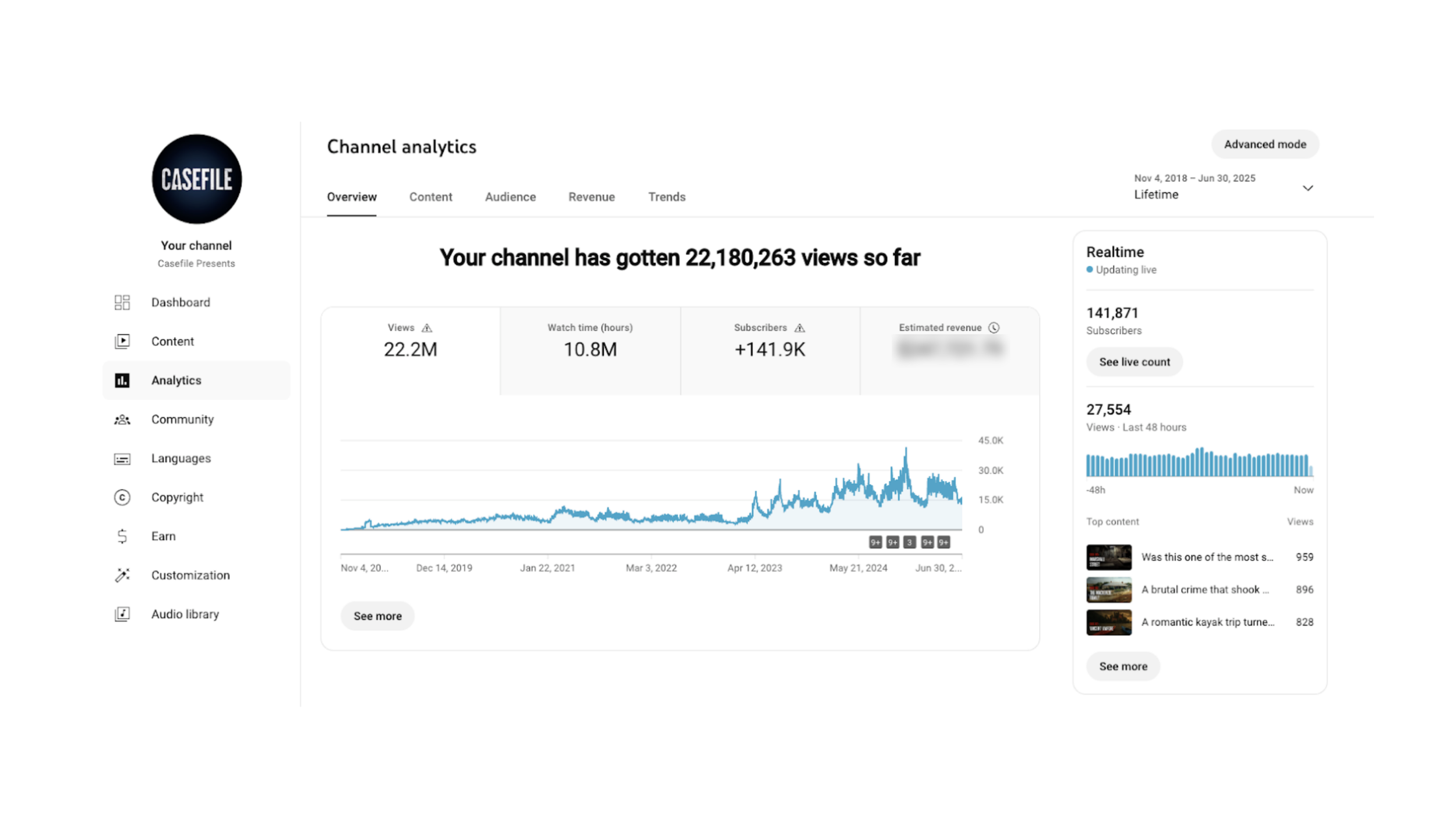The height and width of the screenshot is (819, 1456).
Task: Click the Earn dollar sign icon
Action: [122, 536]
